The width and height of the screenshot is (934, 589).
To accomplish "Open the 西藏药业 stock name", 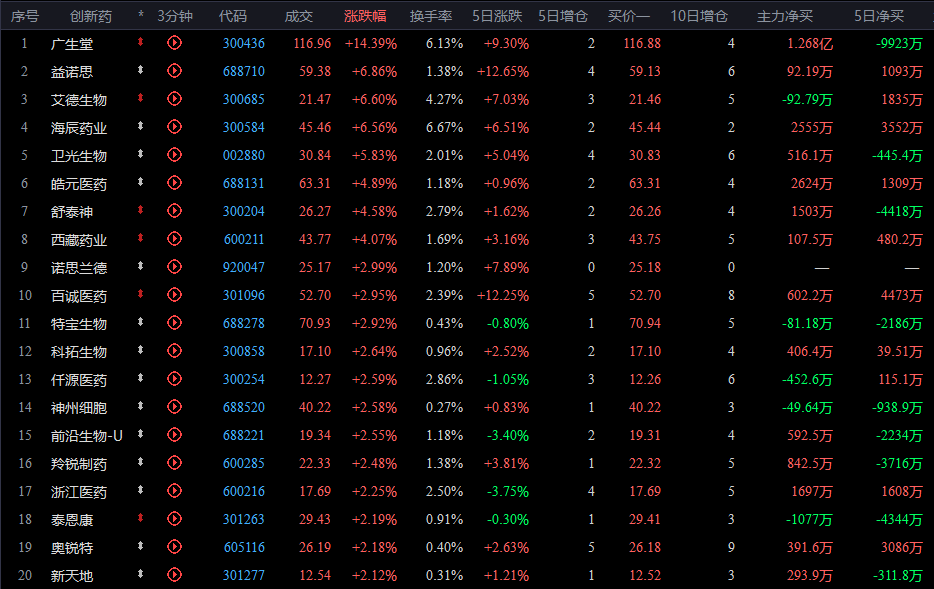I will point(79,239).
